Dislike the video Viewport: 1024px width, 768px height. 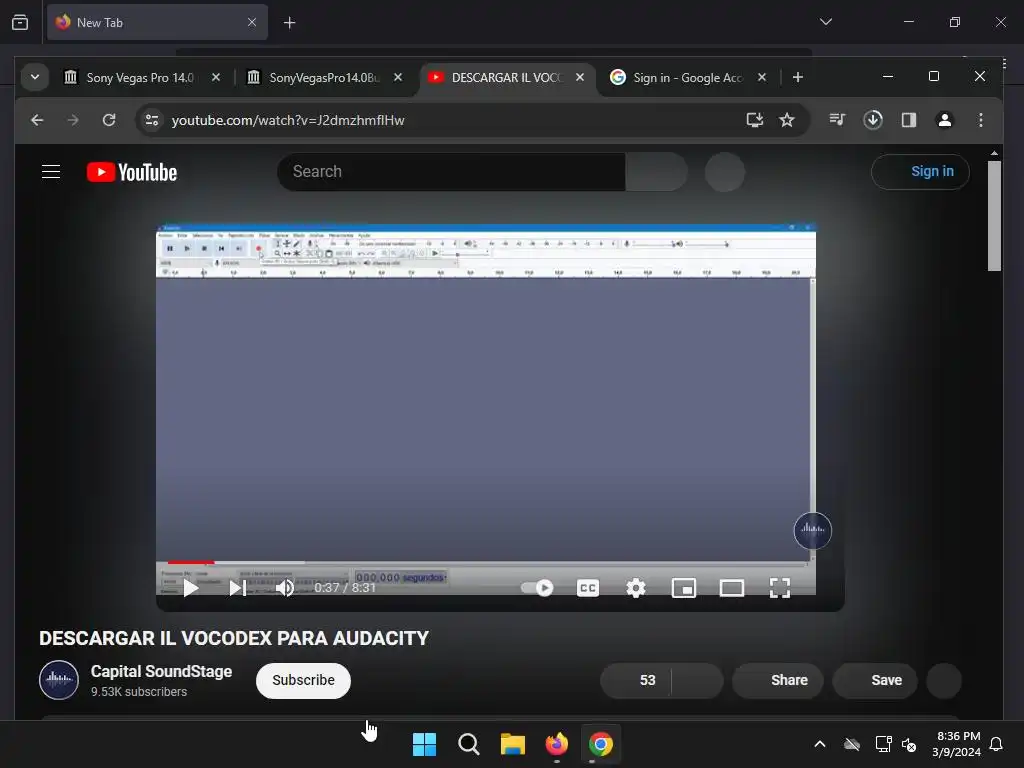(x=697, y=680)
